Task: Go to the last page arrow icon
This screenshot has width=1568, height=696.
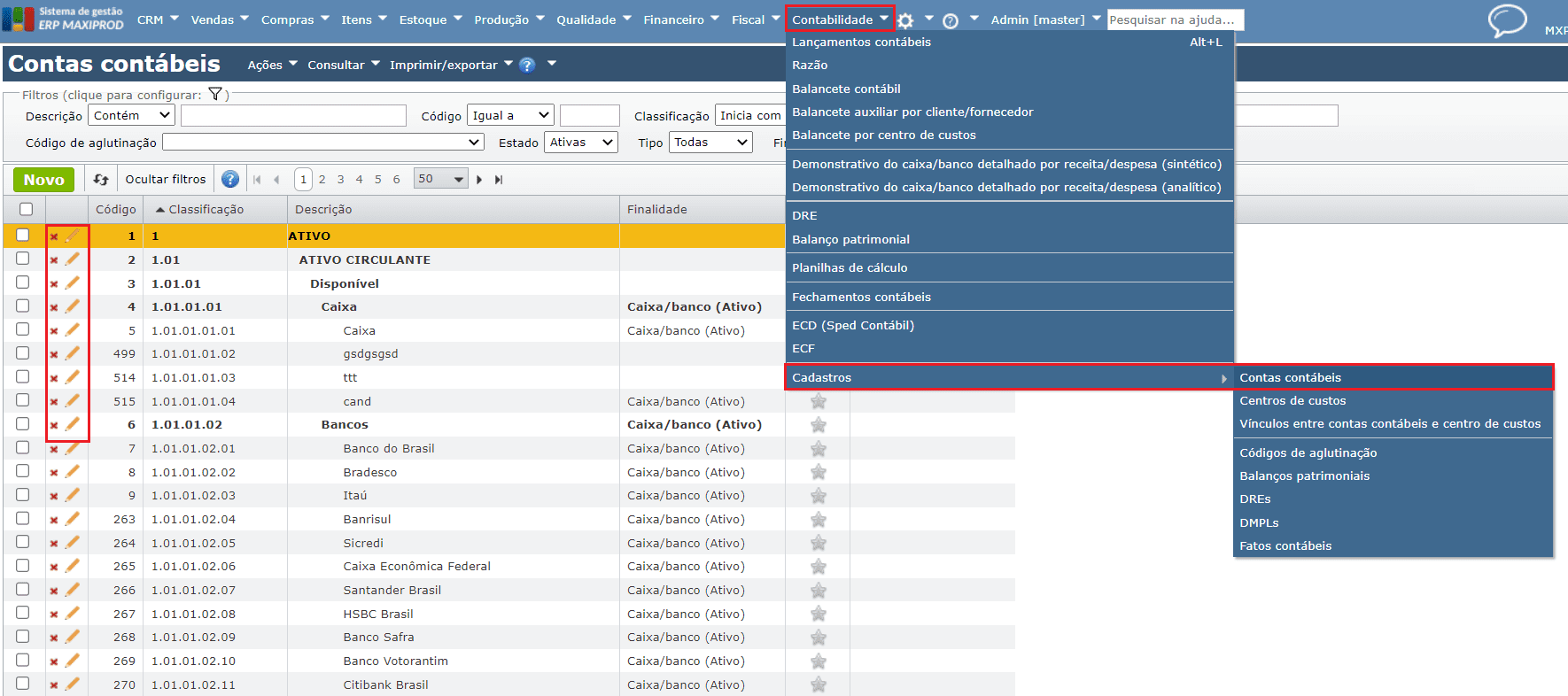Action: coord(499,180)
